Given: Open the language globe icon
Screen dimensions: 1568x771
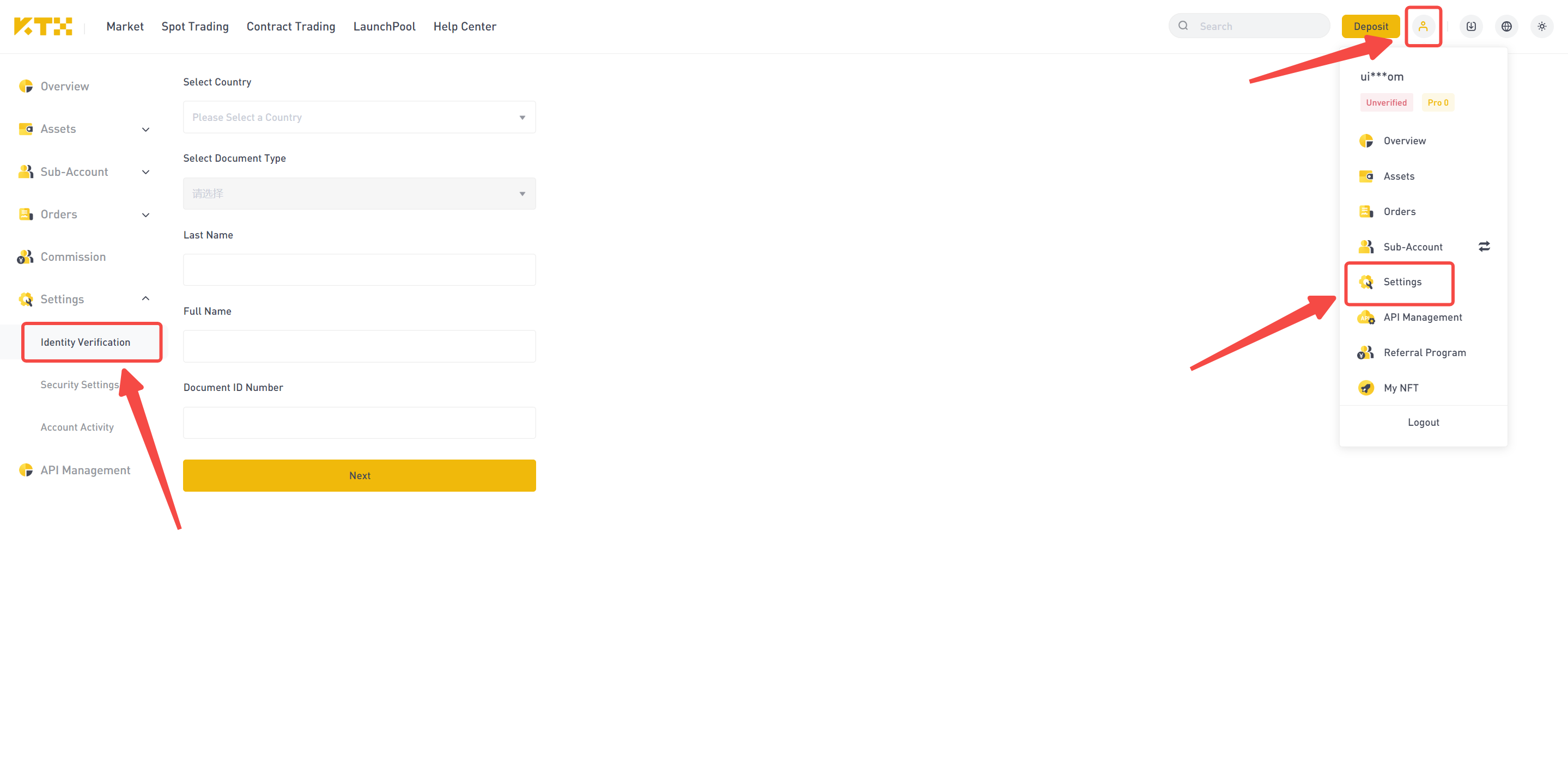Looking at the screenshot, I should [1506, 26].
